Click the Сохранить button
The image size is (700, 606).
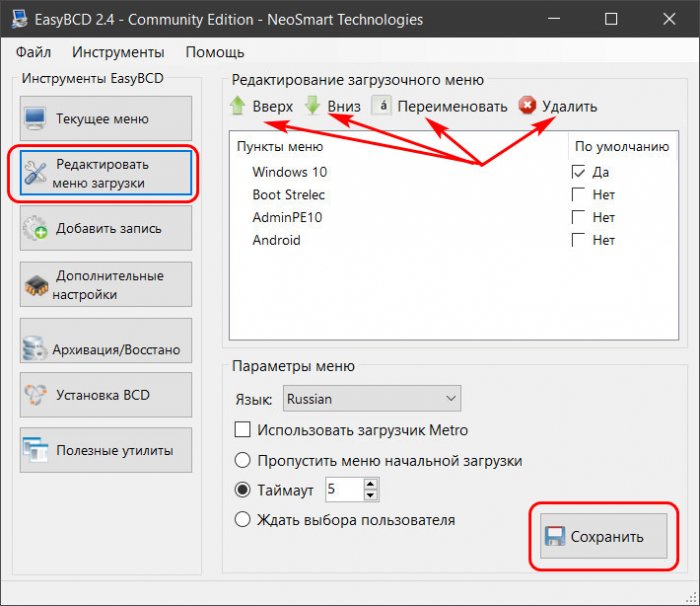click(604, 536)
